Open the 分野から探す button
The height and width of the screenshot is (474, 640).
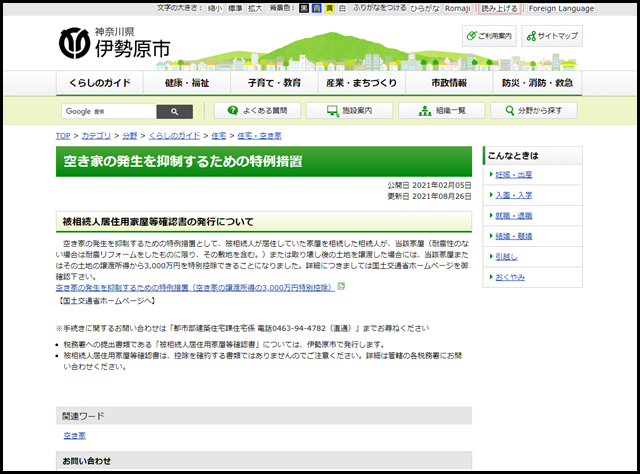pyautogui.click(x=534, y=111)
